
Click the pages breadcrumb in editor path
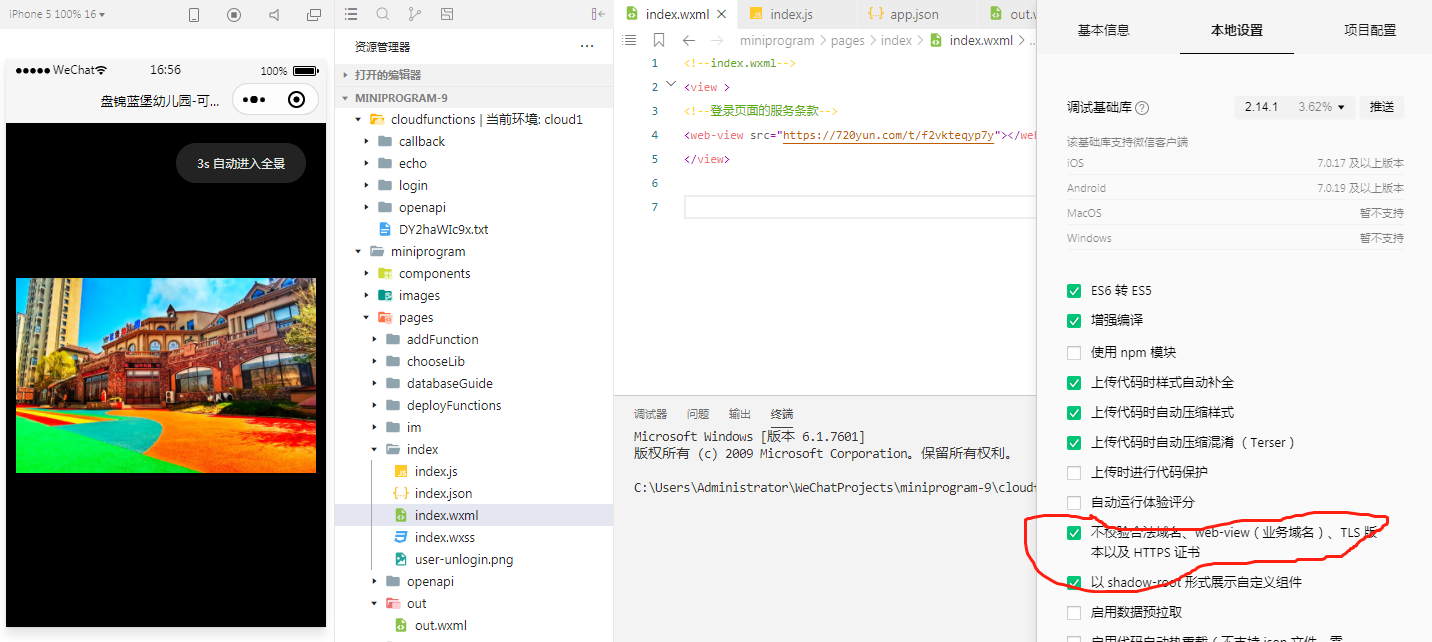tap(847, 40)
